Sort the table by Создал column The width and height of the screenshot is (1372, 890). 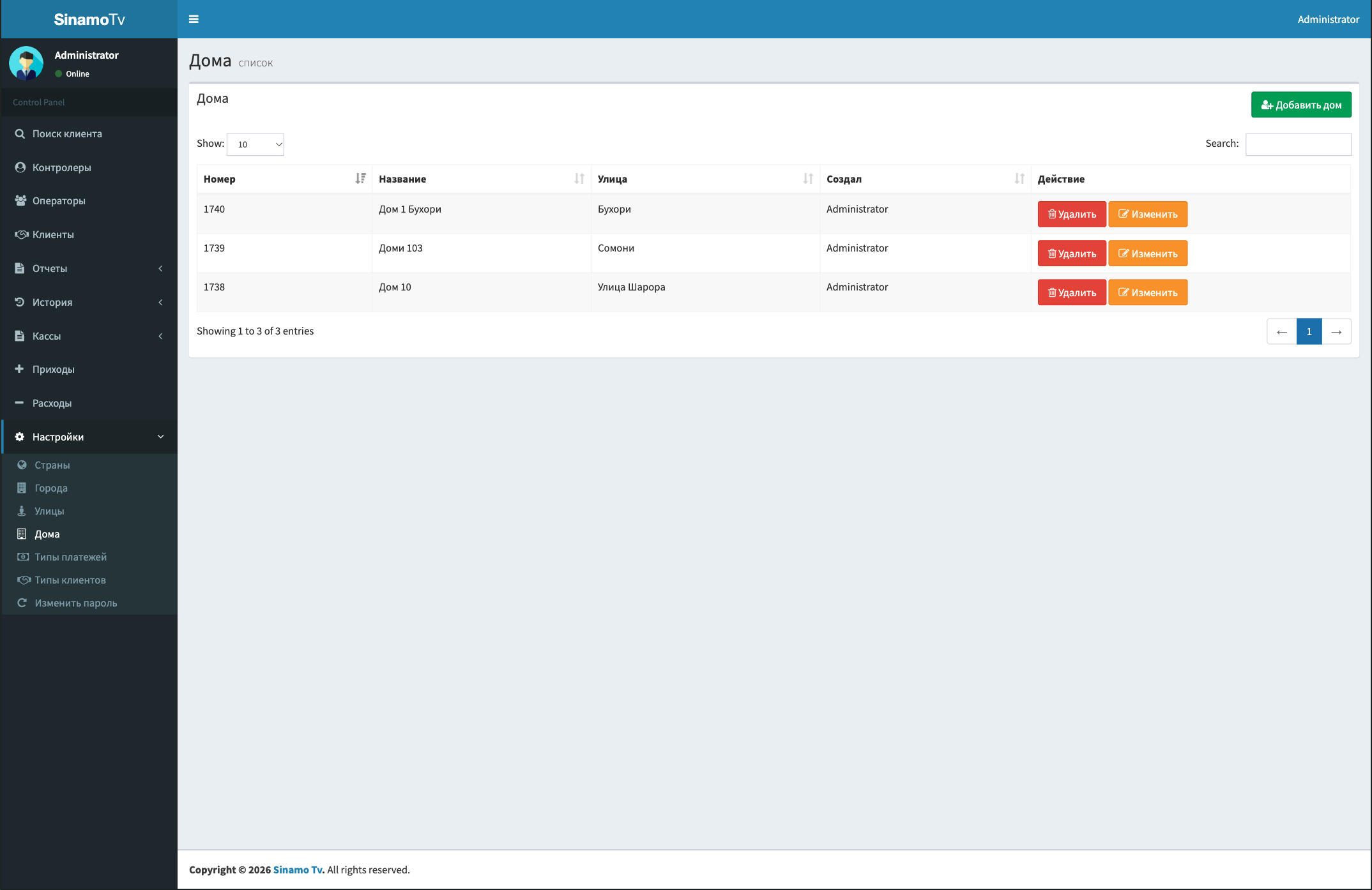(925, 179)
